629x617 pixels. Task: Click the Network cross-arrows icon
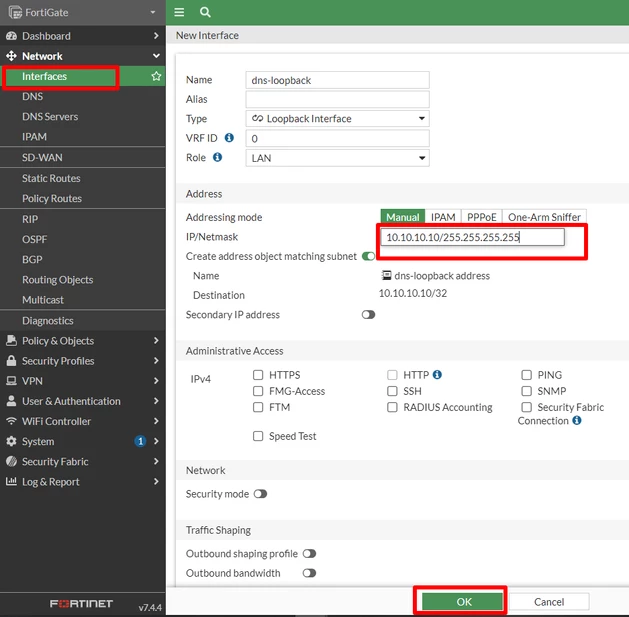click(x=11, y=56)
